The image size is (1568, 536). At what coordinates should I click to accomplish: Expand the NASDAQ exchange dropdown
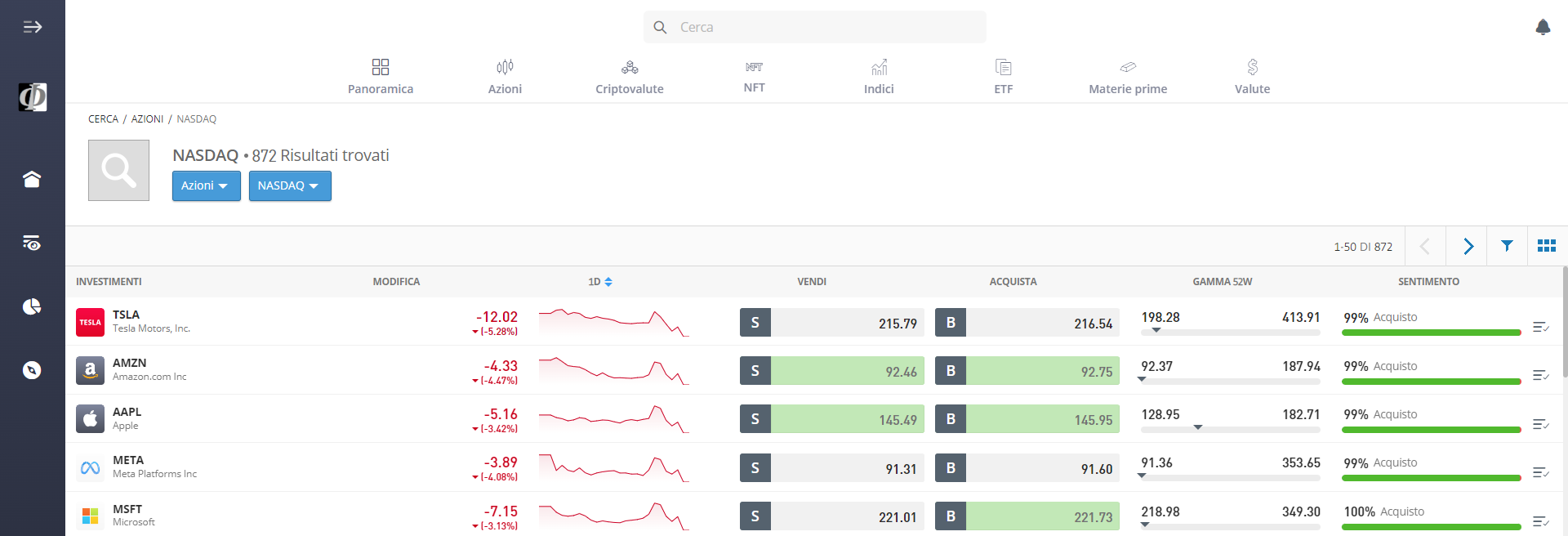(290, 185)
